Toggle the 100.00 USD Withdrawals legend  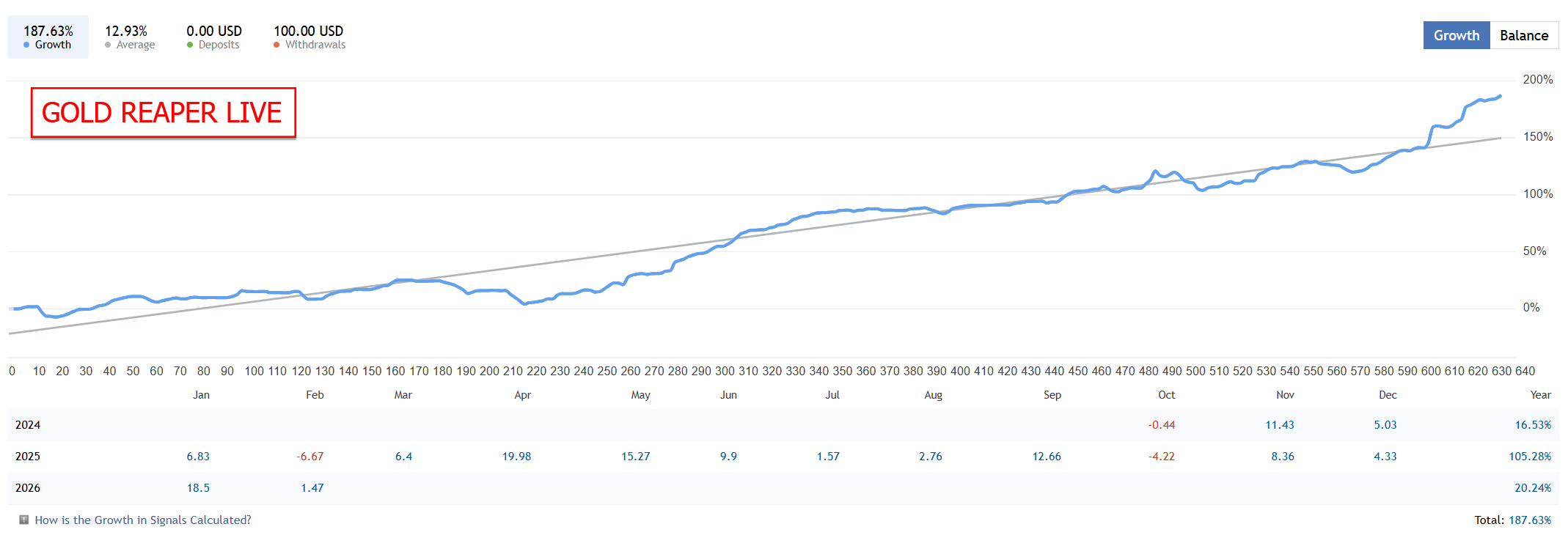pyautogui.click(x=309, y=37)
